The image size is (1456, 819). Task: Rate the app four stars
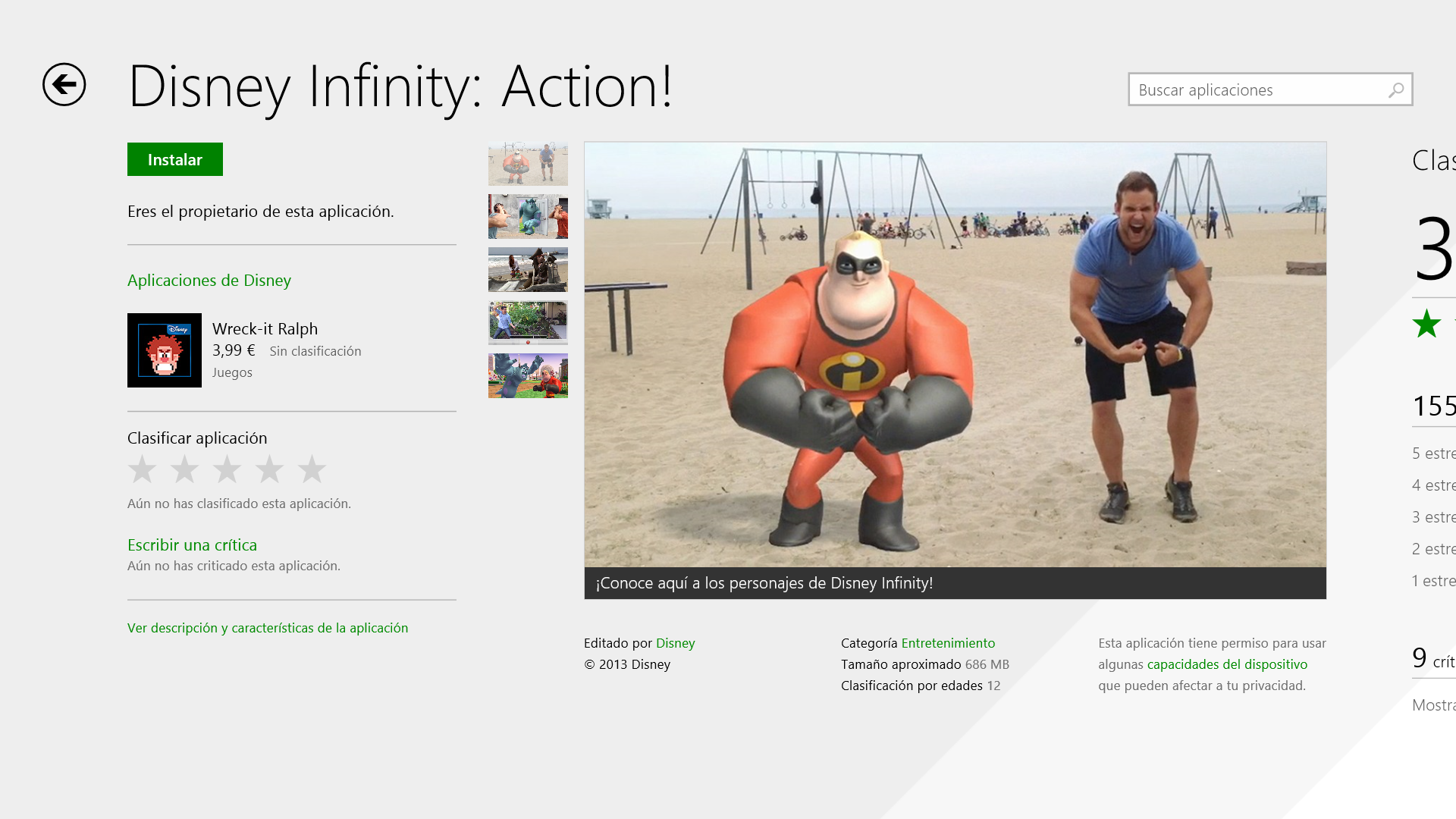pos(269,469)
